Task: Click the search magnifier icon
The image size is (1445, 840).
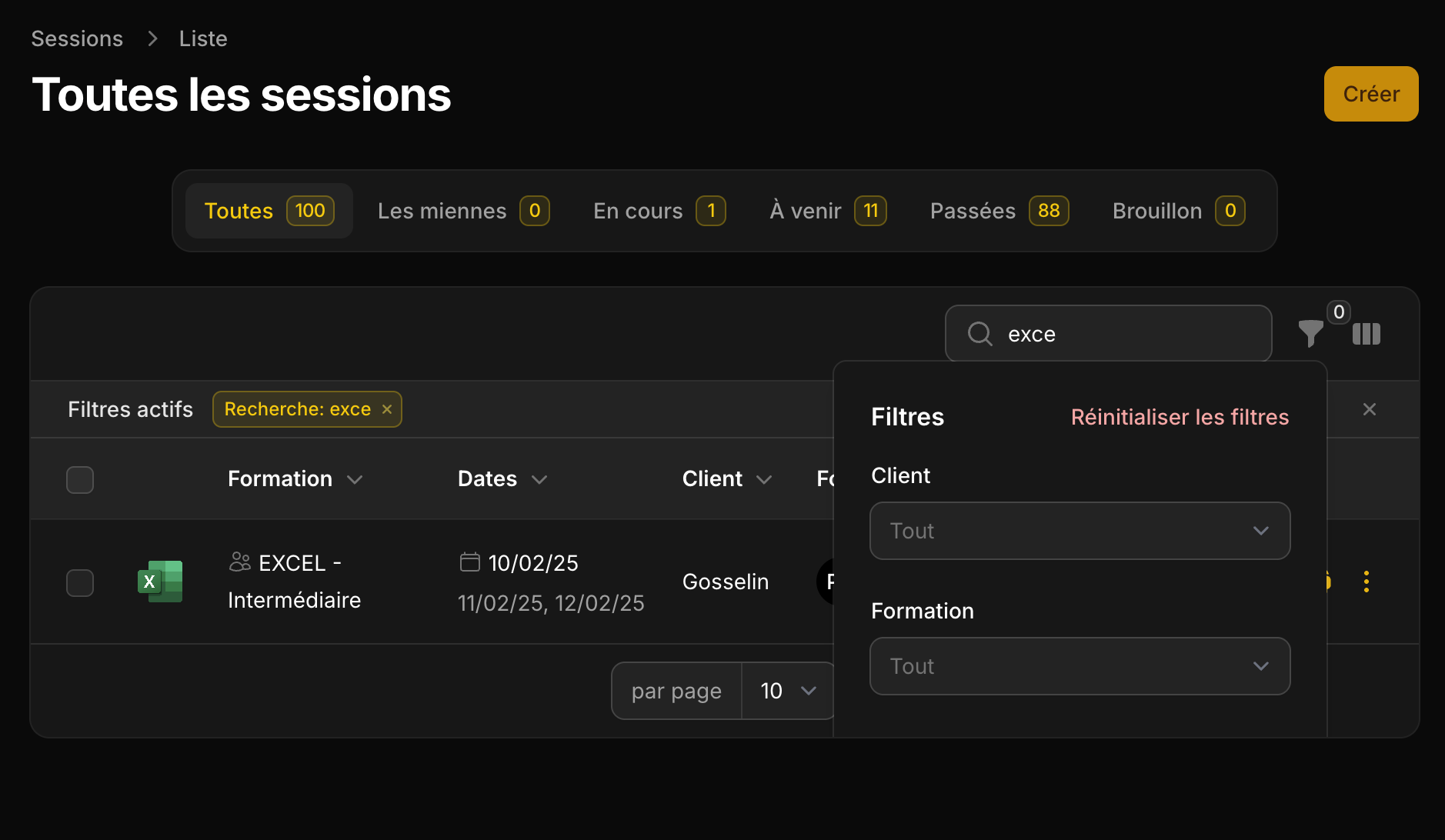Action: tap(979, 334)
